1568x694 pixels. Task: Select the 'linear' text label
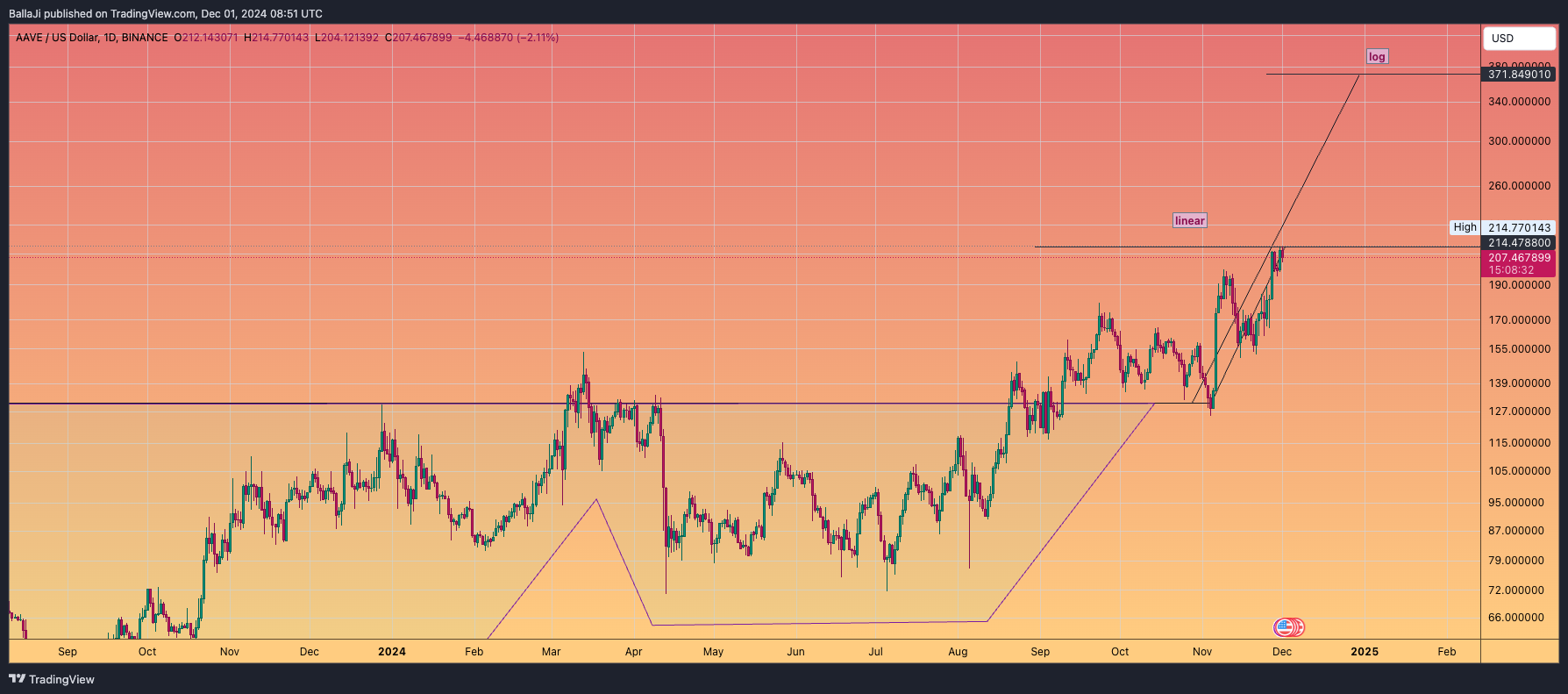[x=1190, y=221]
